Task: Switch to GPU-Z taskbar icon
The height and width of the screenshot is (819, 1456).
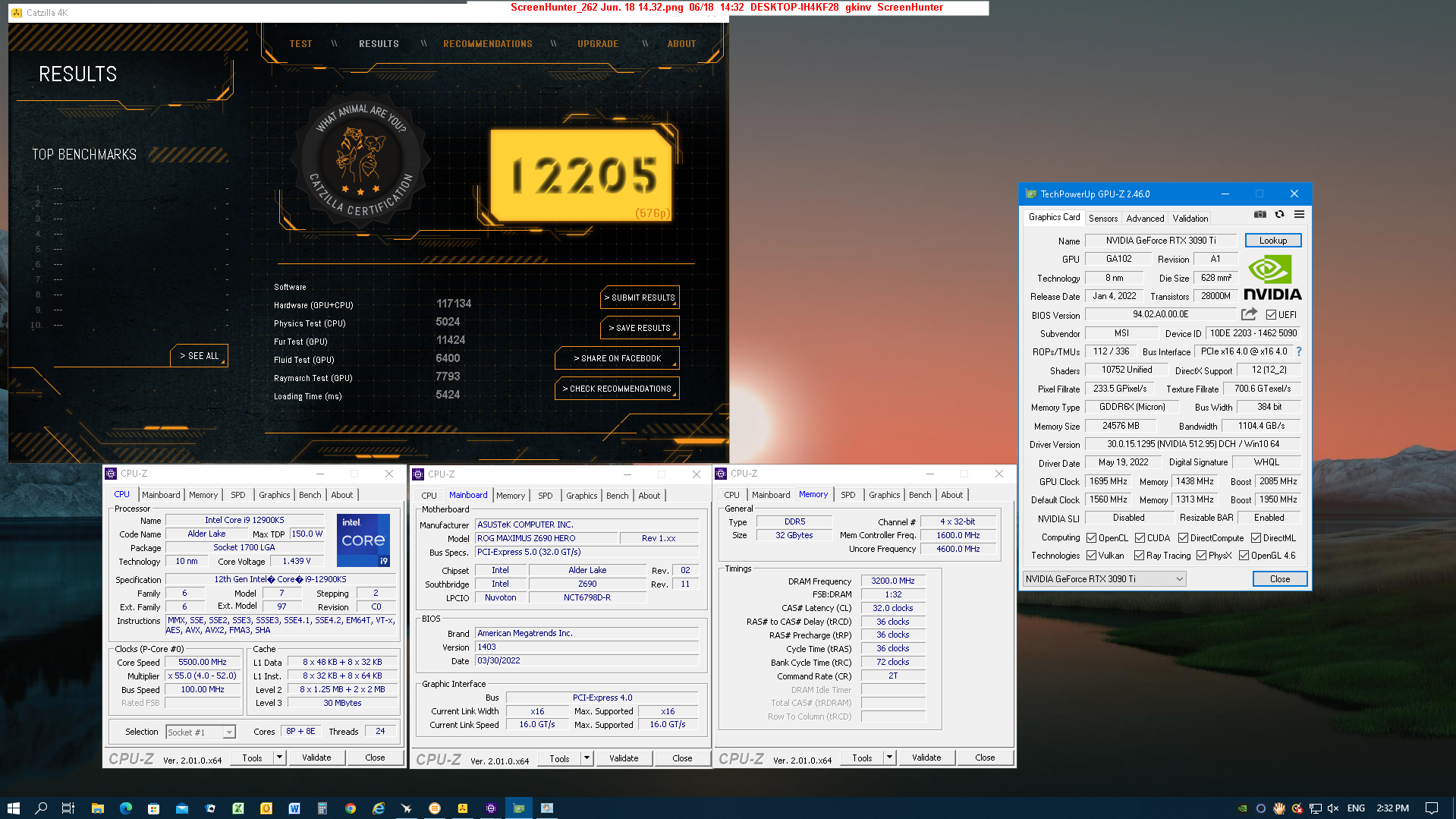Action: 519,808
